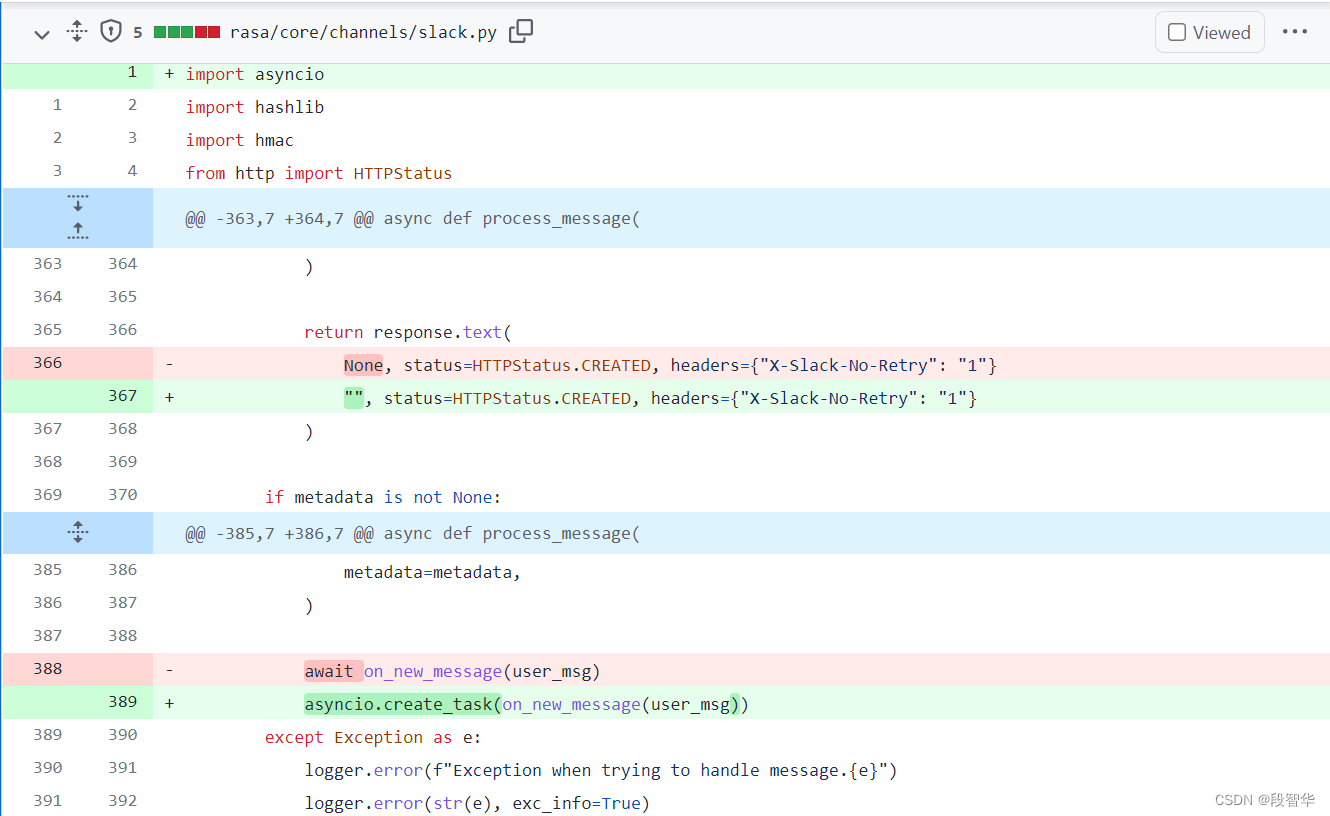Select 'if metadata is not None:' line

[383, 497]
